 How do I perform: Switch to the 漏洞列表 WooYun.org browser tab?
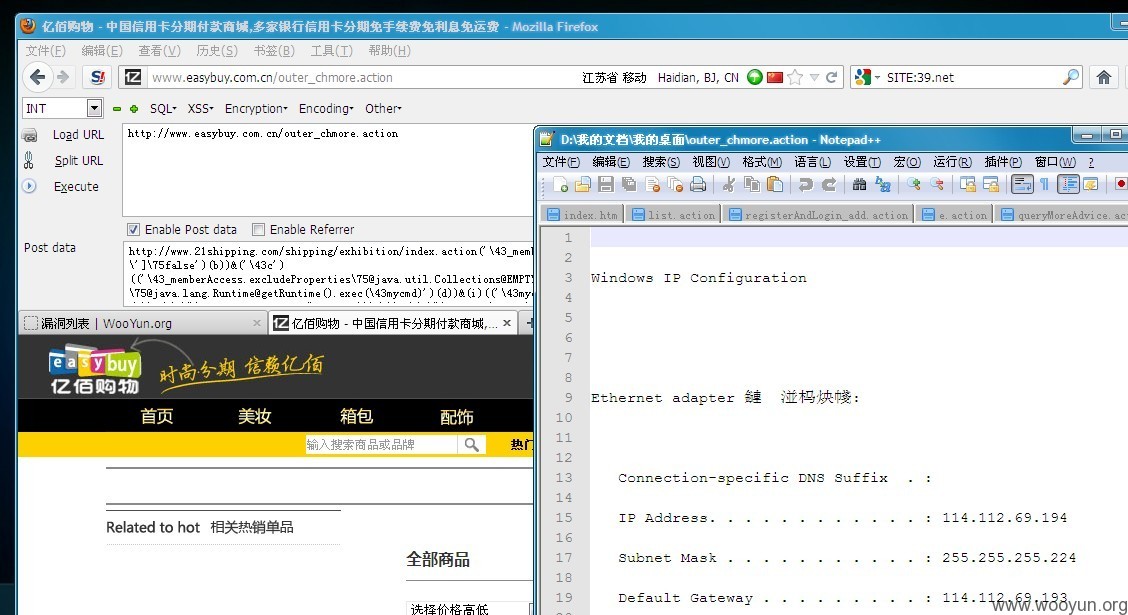coord(142,323)
